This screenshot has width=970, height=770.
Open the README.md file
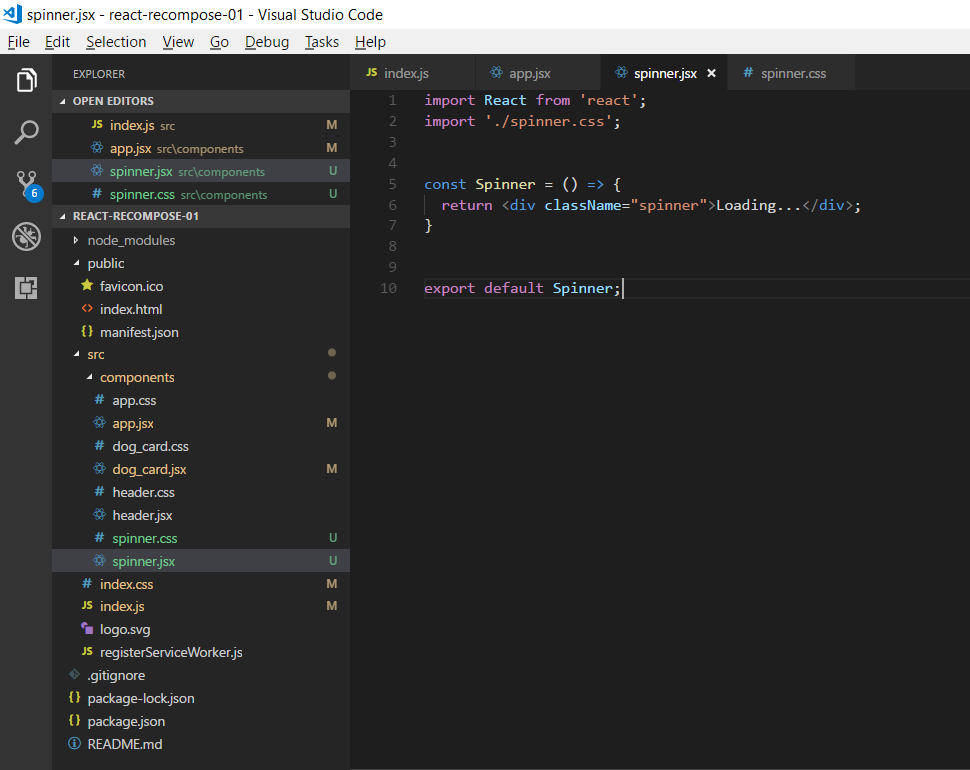point(127,743)
